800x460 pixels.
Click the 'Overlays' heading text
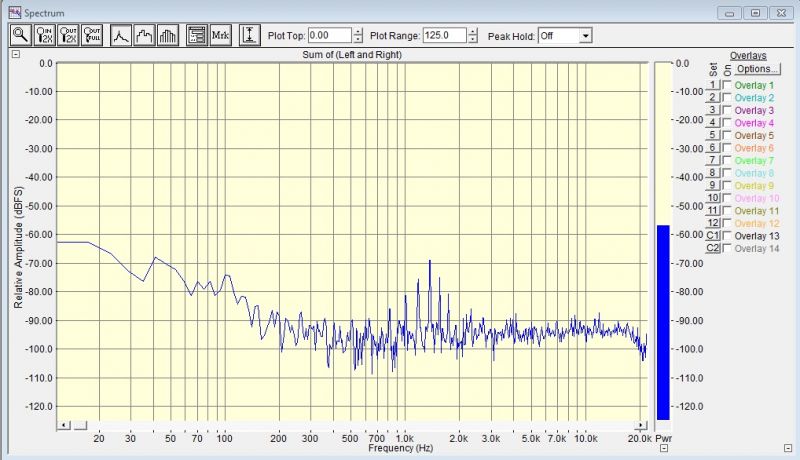click(x=748, y=56)
